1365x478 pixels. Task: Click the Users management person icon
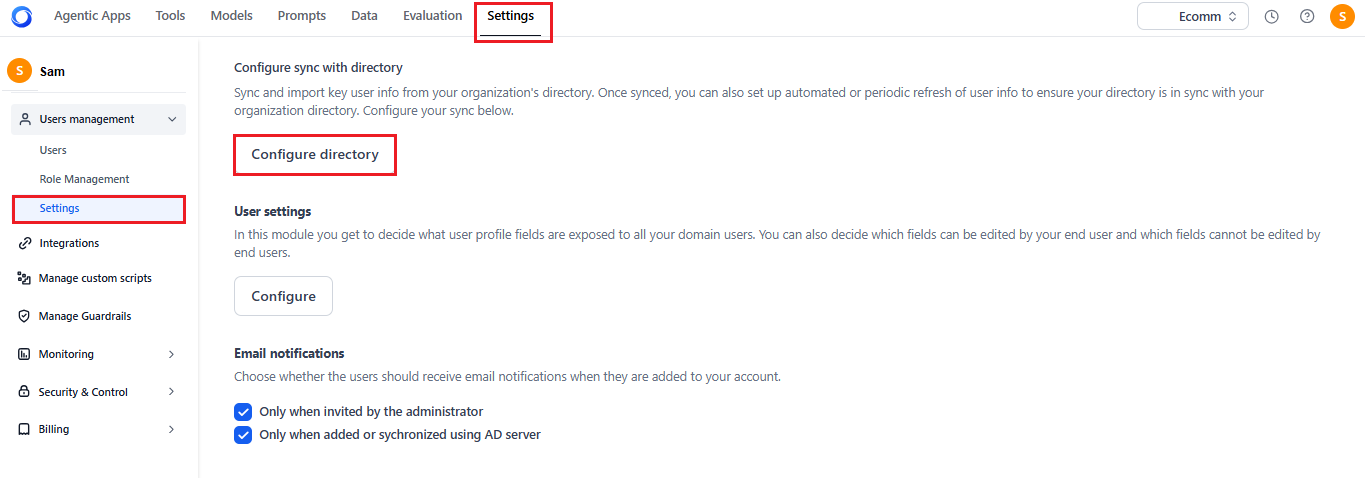(25, 119)
